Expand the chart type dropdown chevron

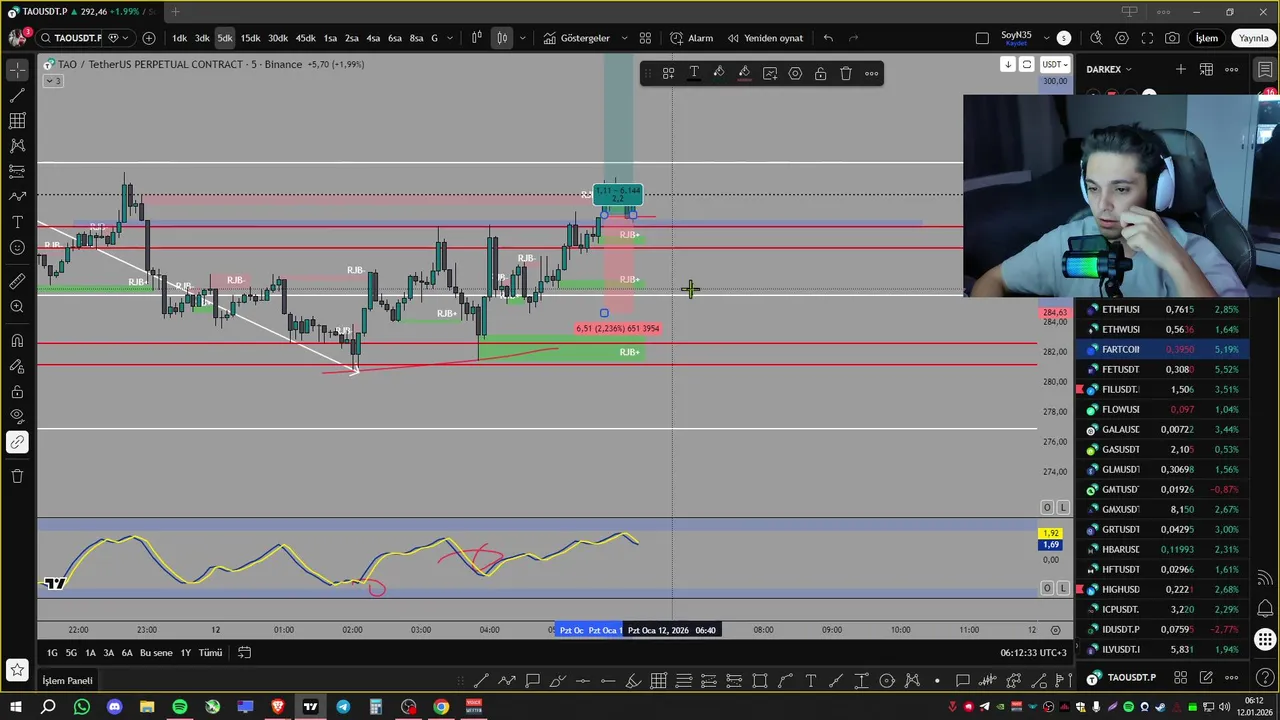522,38
